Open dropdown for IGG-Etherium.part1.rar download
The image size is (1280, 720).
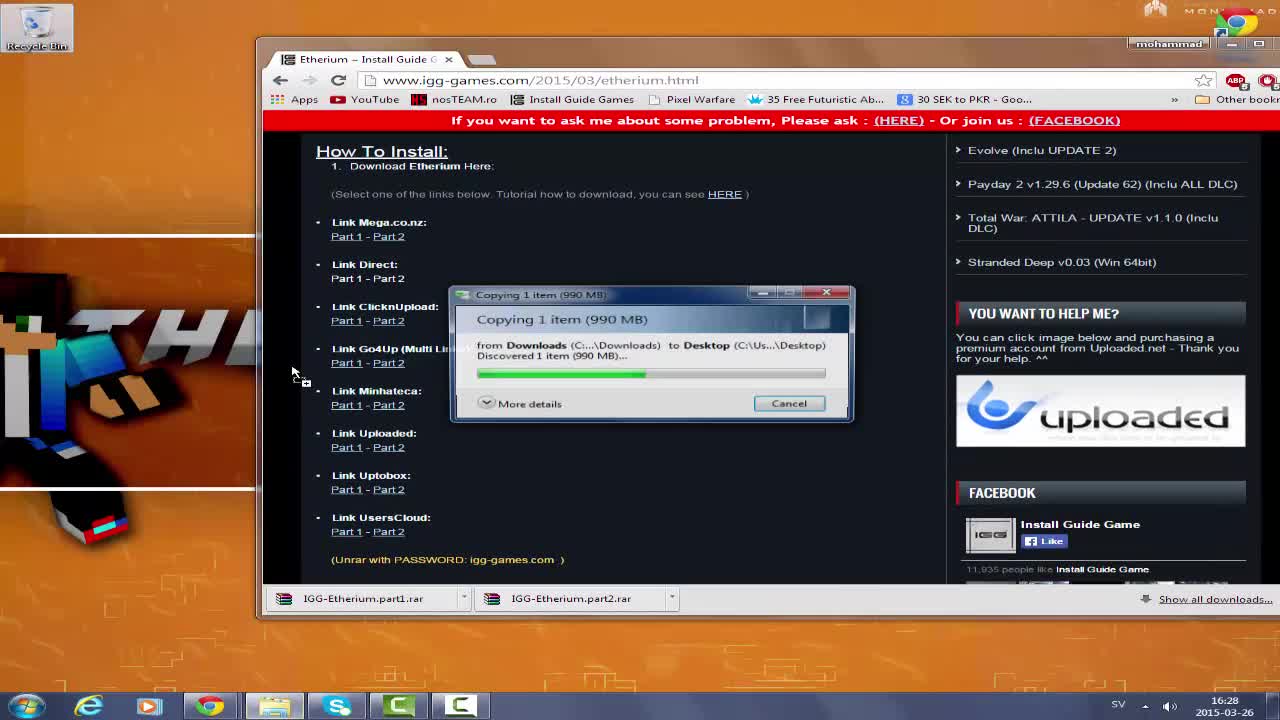click(464, 599)
